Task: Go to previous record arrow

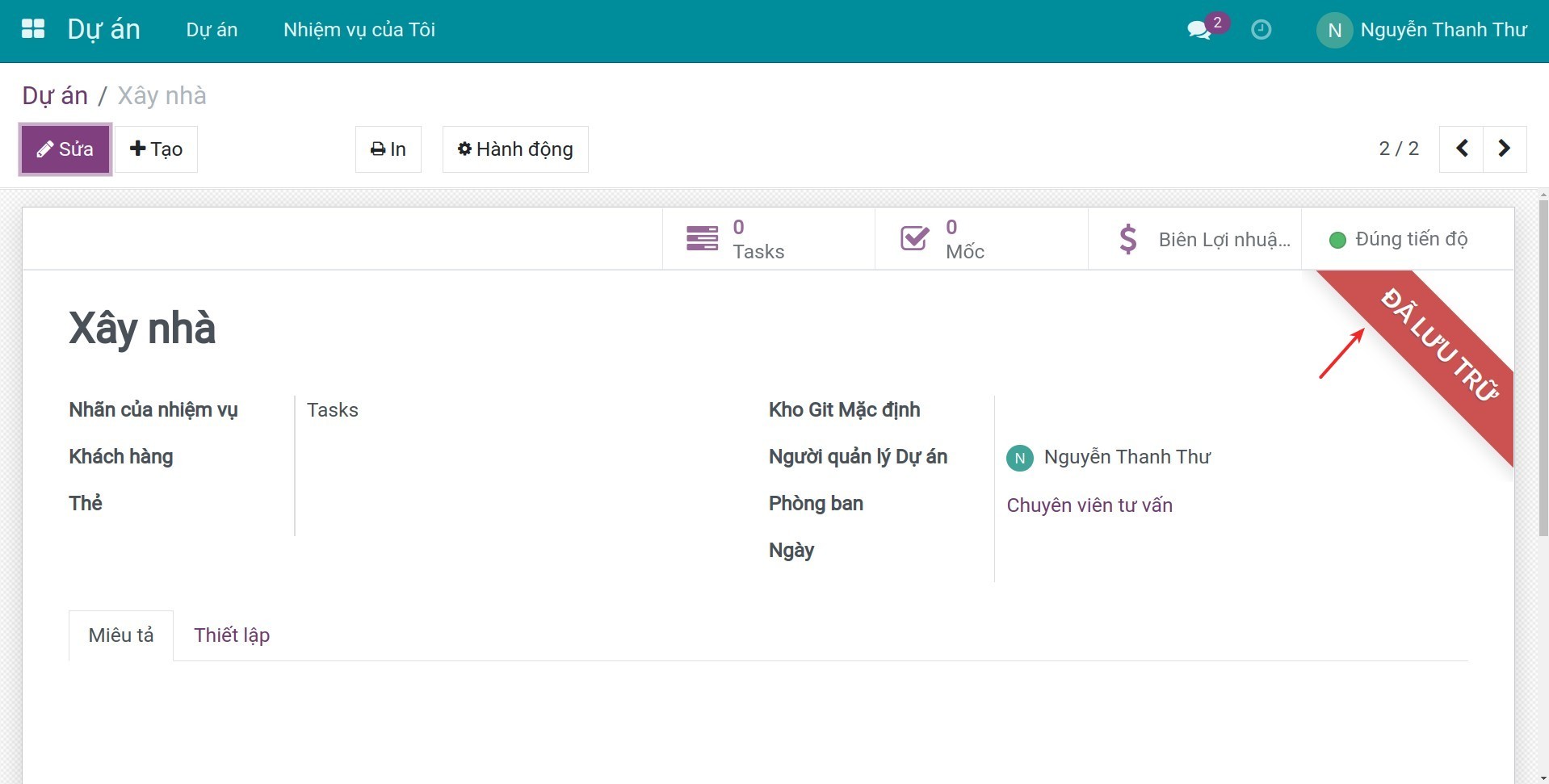Action: [x=1461, y=149]
